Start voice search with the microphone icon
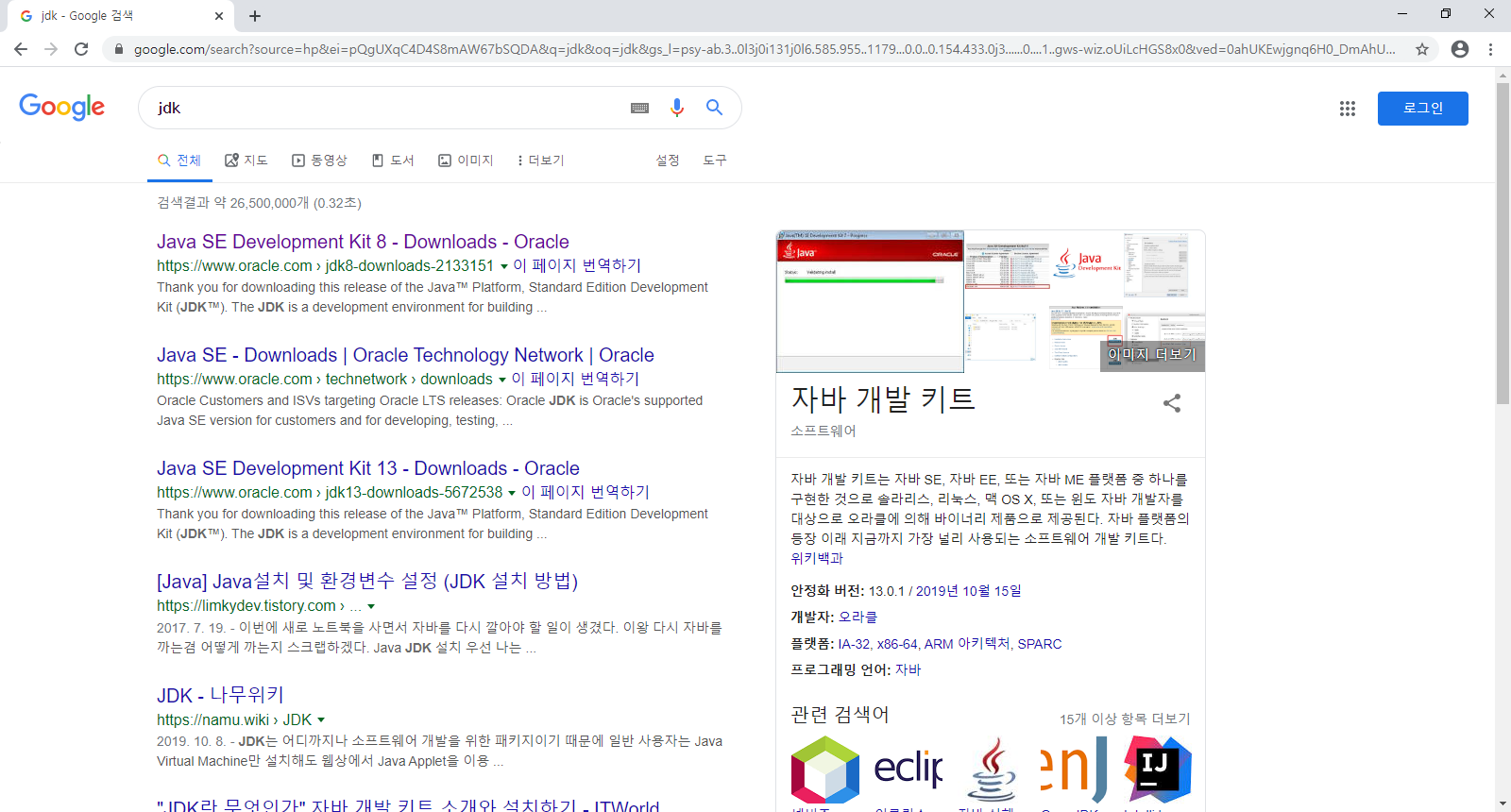The height and width of the screenshot is (812, 1511). click(676, 108)
